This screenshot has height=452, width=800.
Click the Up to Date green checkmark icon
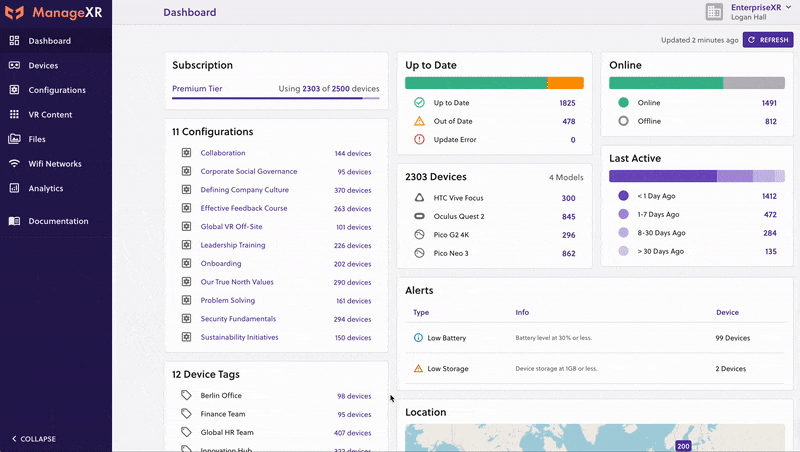pyautogui.click(x=419, y=103)
